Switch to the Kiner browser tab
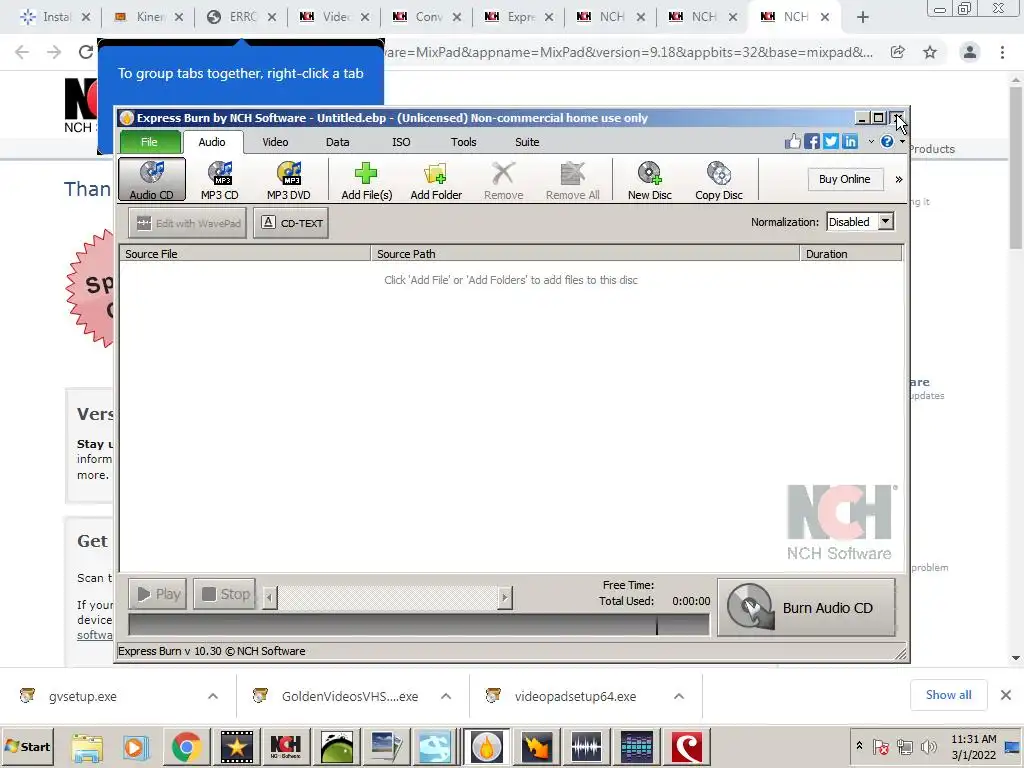Image resolution: width=1024 pixels, height=768 pixels. click(x=149, y=17)
